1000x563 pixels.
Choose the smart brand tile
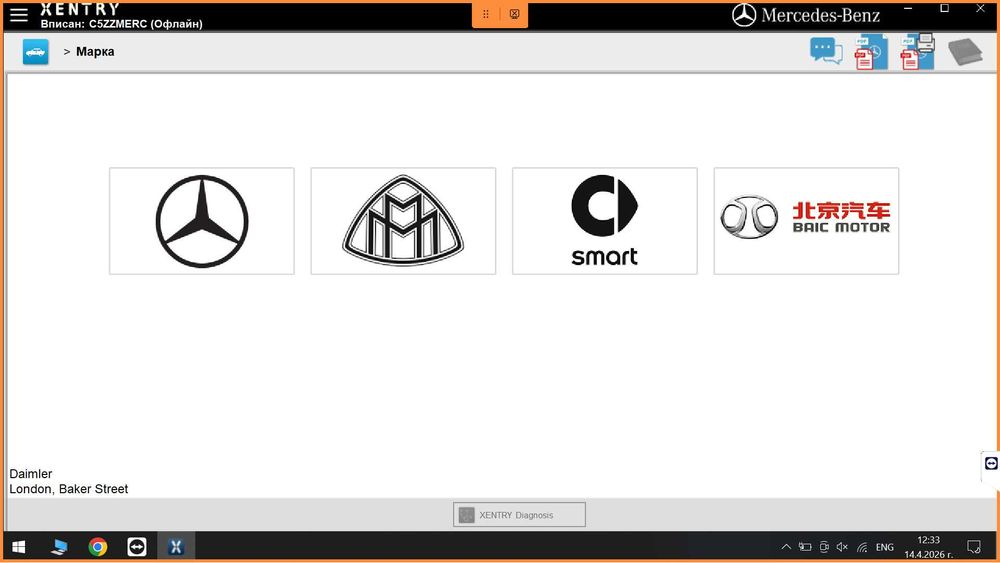pos(605,221)
